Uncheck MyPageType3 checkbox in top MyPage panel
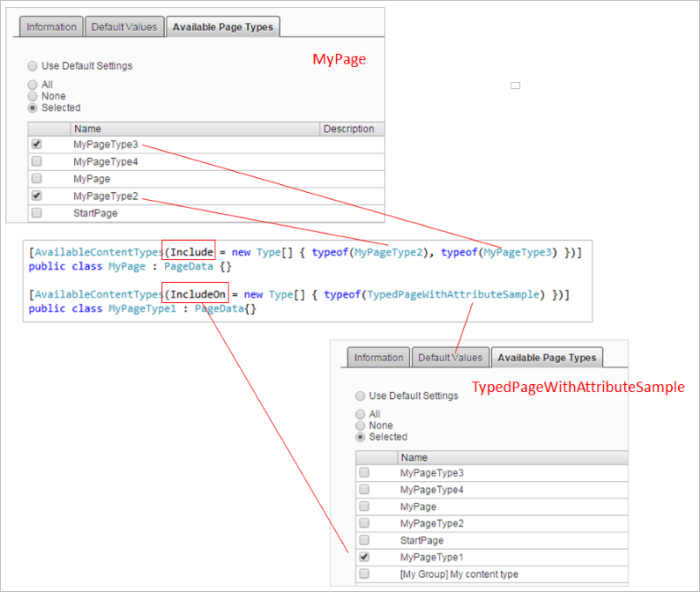The width and height of the screenshot is (700, 592). click(x=37, y=144)
